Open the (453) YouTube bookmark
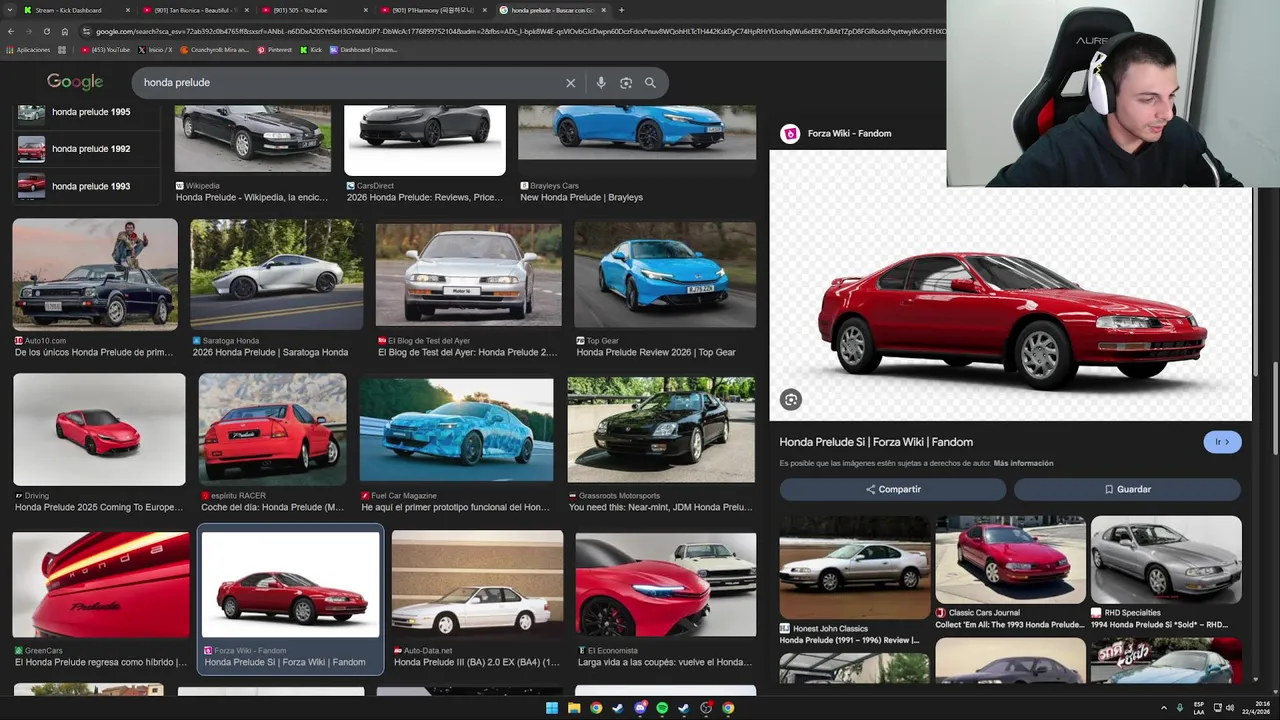The height and width of the screenshot is (720, 1280). pyautogui.click(x=106, y=50)
